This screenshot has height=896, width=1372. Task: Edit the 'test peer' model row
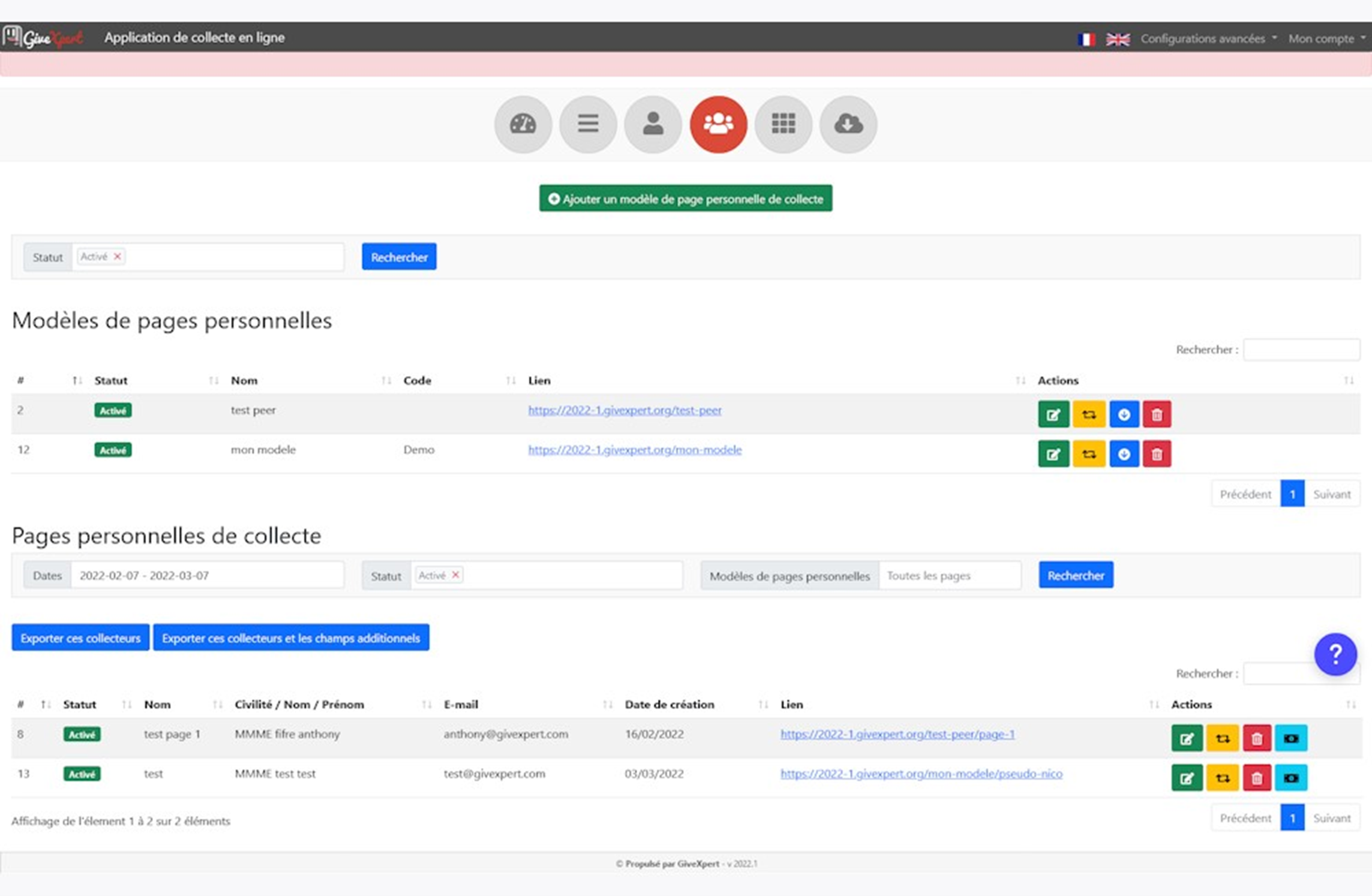[x=1053, y=414]
